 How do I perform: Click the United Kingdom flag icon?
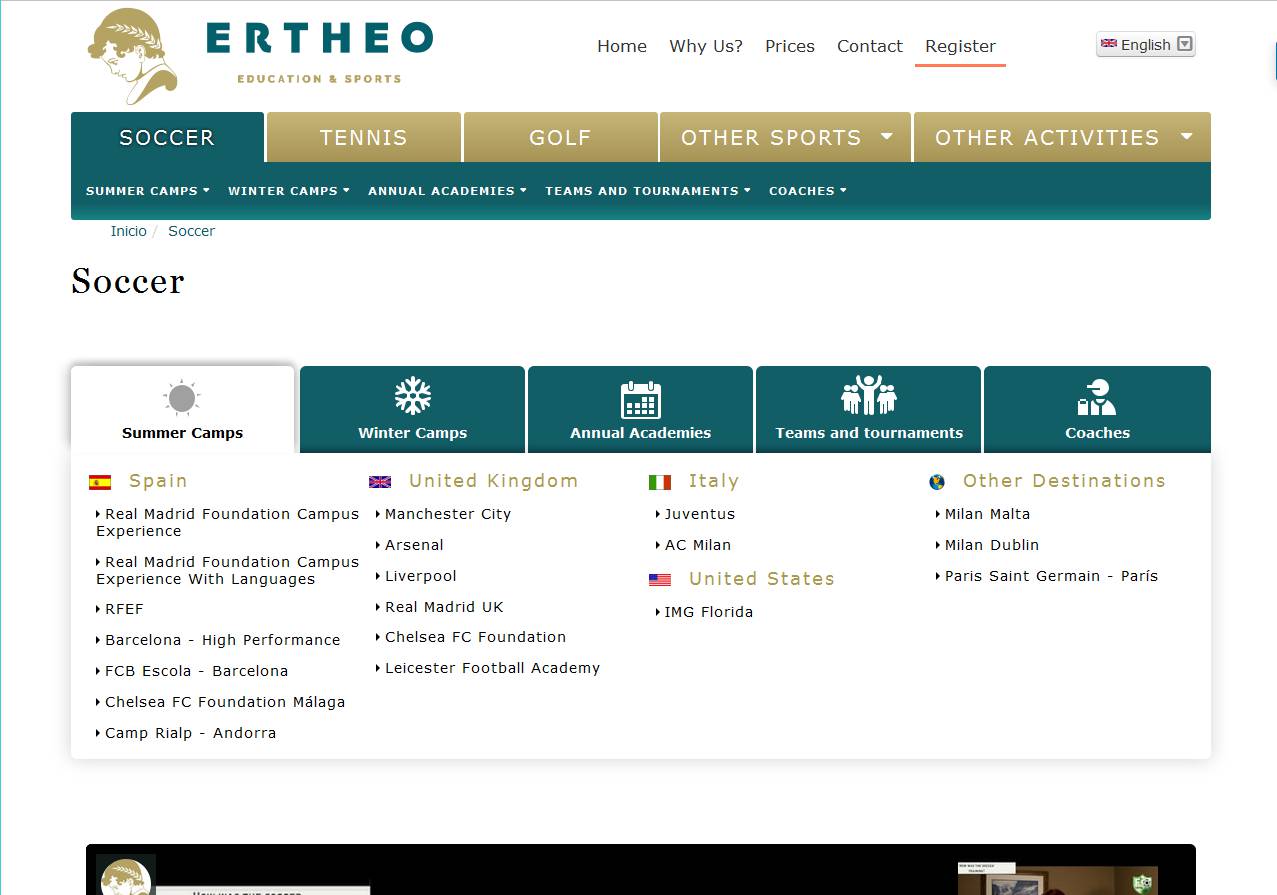point(380,482)
